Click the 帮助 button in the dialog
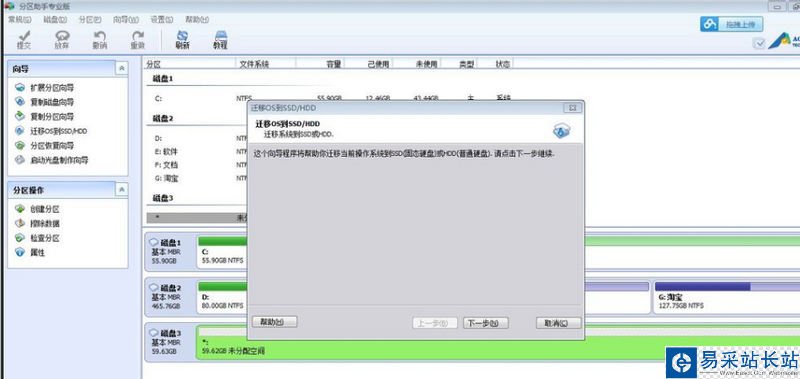Image resolution: width=800 pixels, height=379 pixels. pos(274,322)
